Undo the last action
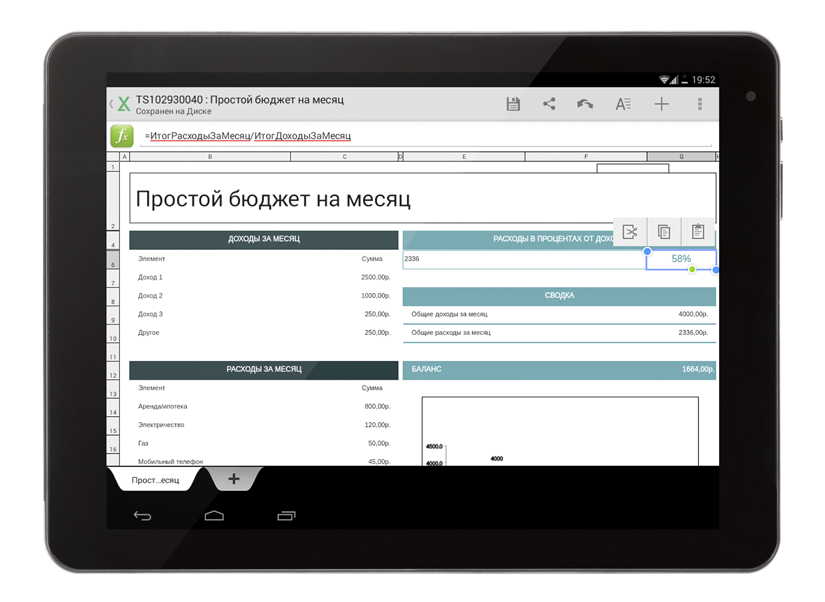 (585, 104)
